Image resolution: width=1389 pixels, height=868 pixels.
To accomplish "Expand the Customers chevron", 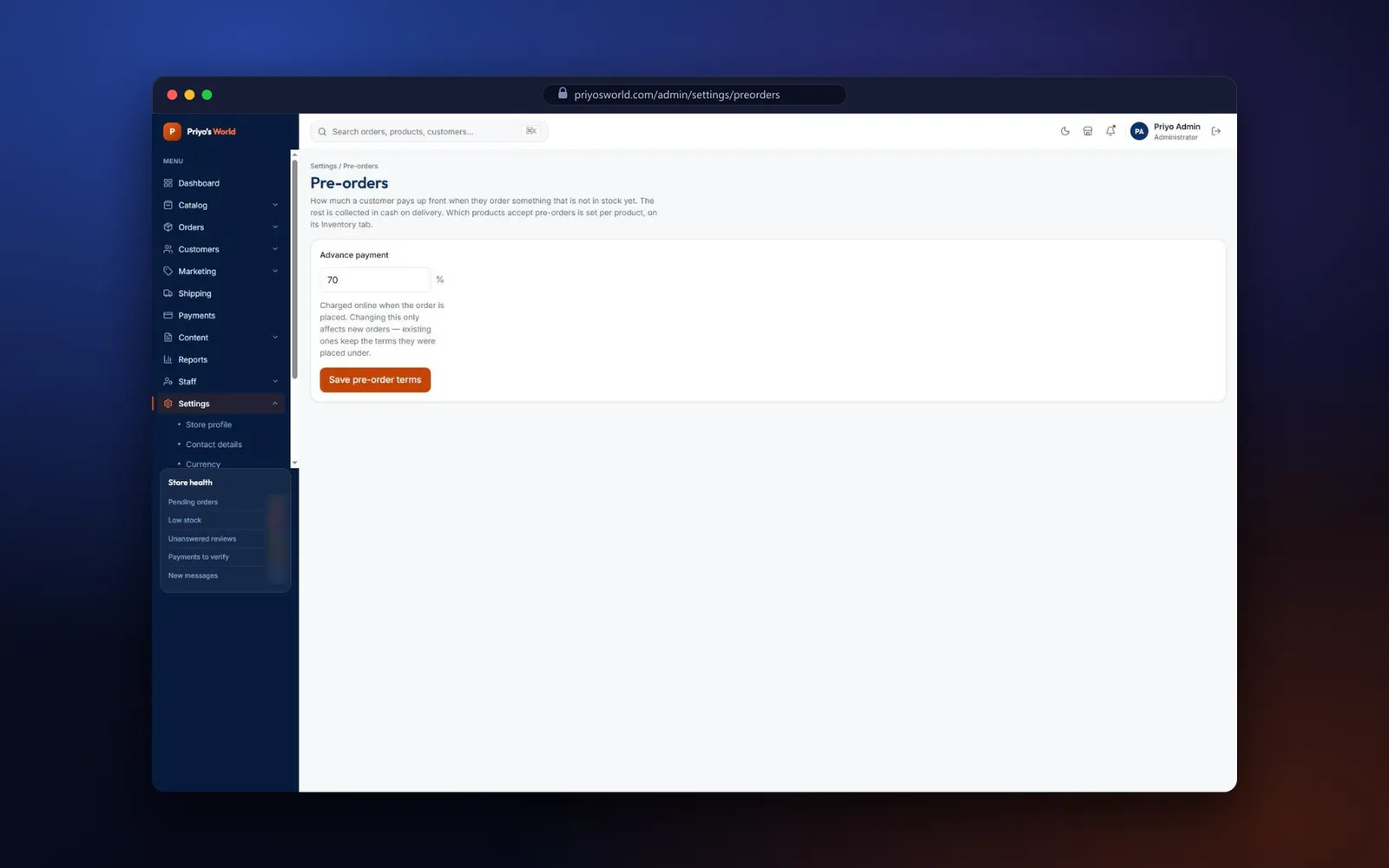I will tap(275, 249).
